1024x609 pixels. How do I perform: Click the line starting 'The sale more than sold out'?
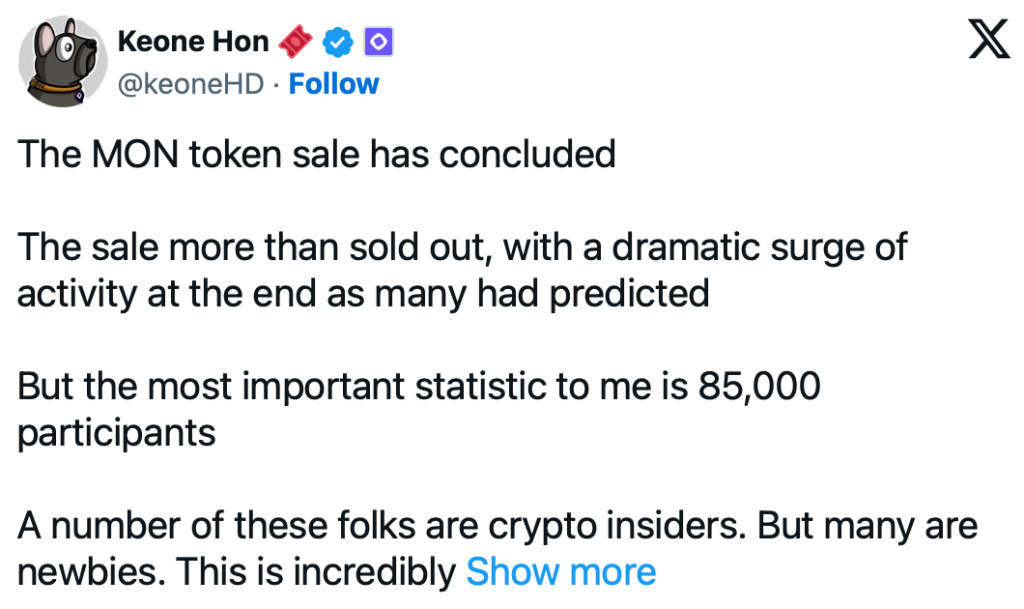[x=463, y=247]
